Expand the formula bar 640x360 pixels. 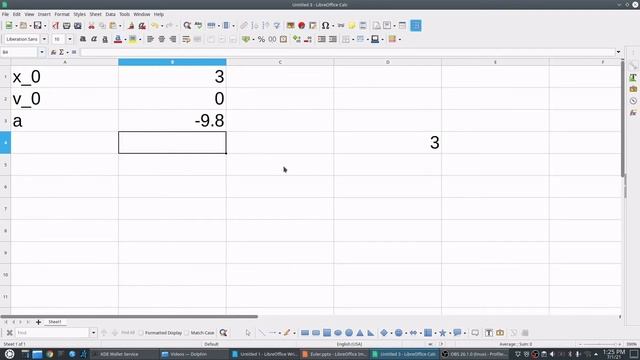tap(618, 52)
